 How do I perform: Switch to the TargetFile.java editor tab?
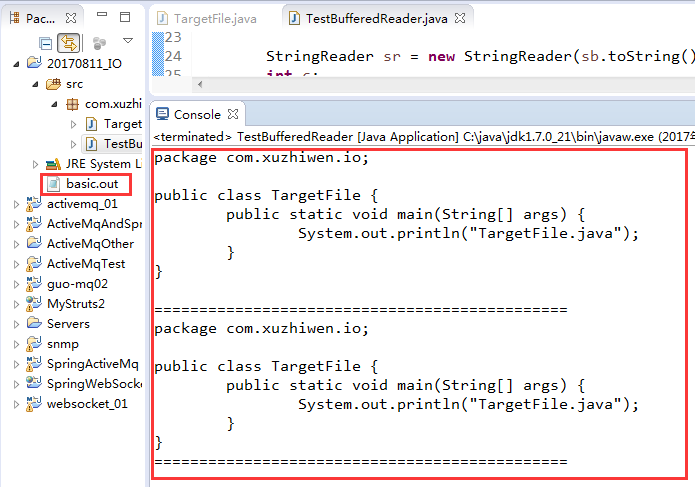point(207,19)
